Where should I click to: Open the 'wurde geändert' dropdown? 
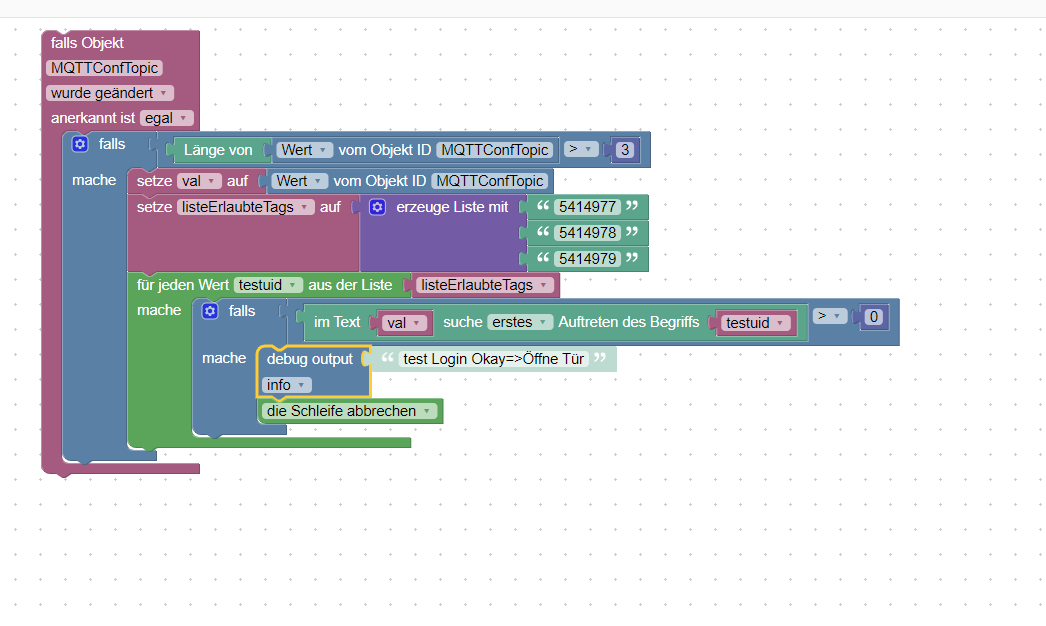[110, 93]
